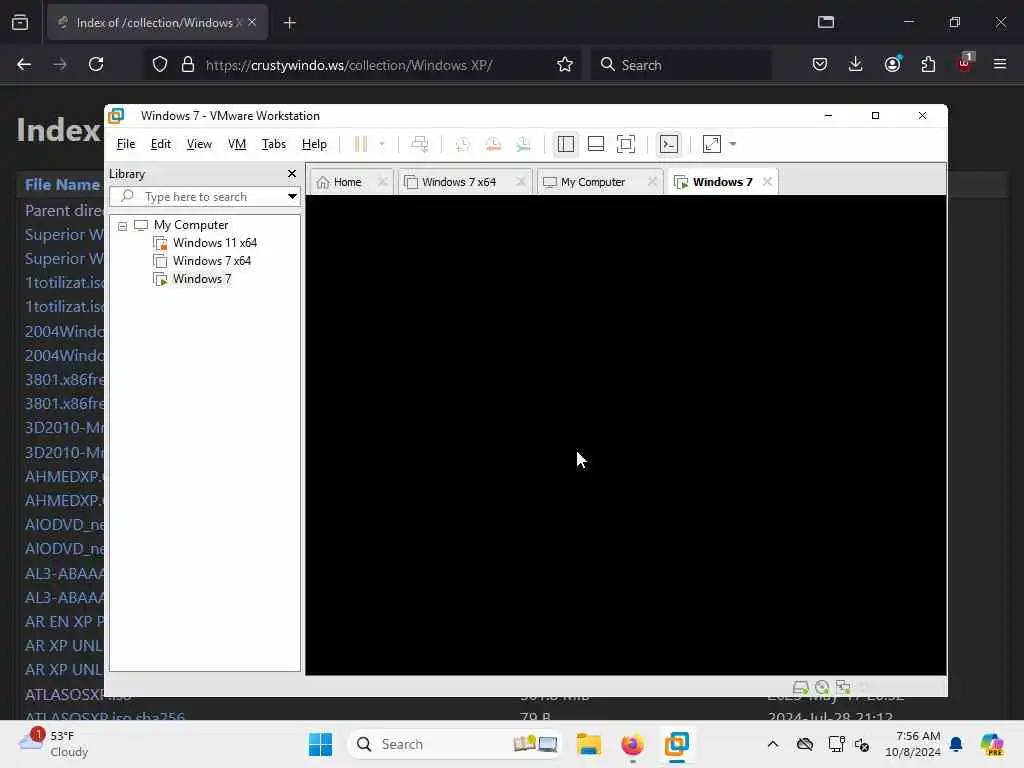The image size is (1024, 768).
Task: Open Pocket save icon in Firefox
Action: tap(820, 64)
